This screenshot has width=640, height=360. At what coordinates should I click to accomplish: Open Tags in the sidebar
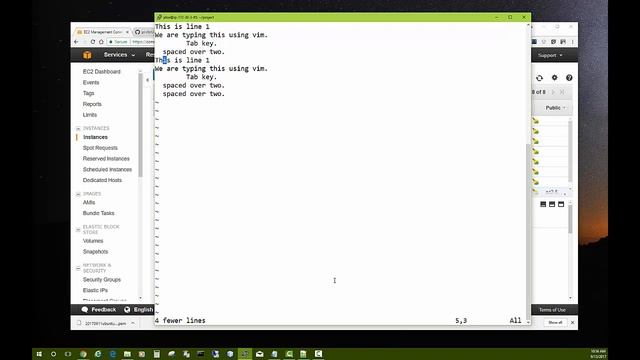(x=88, y=93)
